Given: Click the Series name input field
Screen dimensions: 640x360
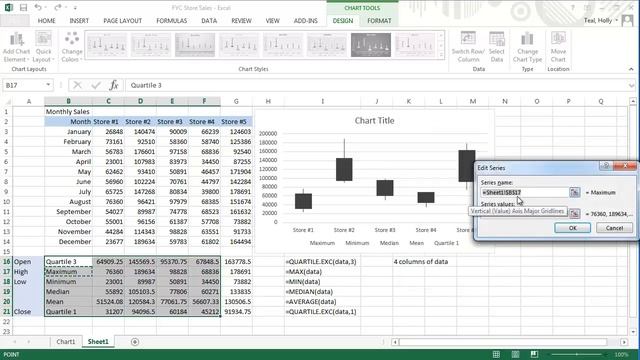Looking at the screenshot, I should 524,192.
